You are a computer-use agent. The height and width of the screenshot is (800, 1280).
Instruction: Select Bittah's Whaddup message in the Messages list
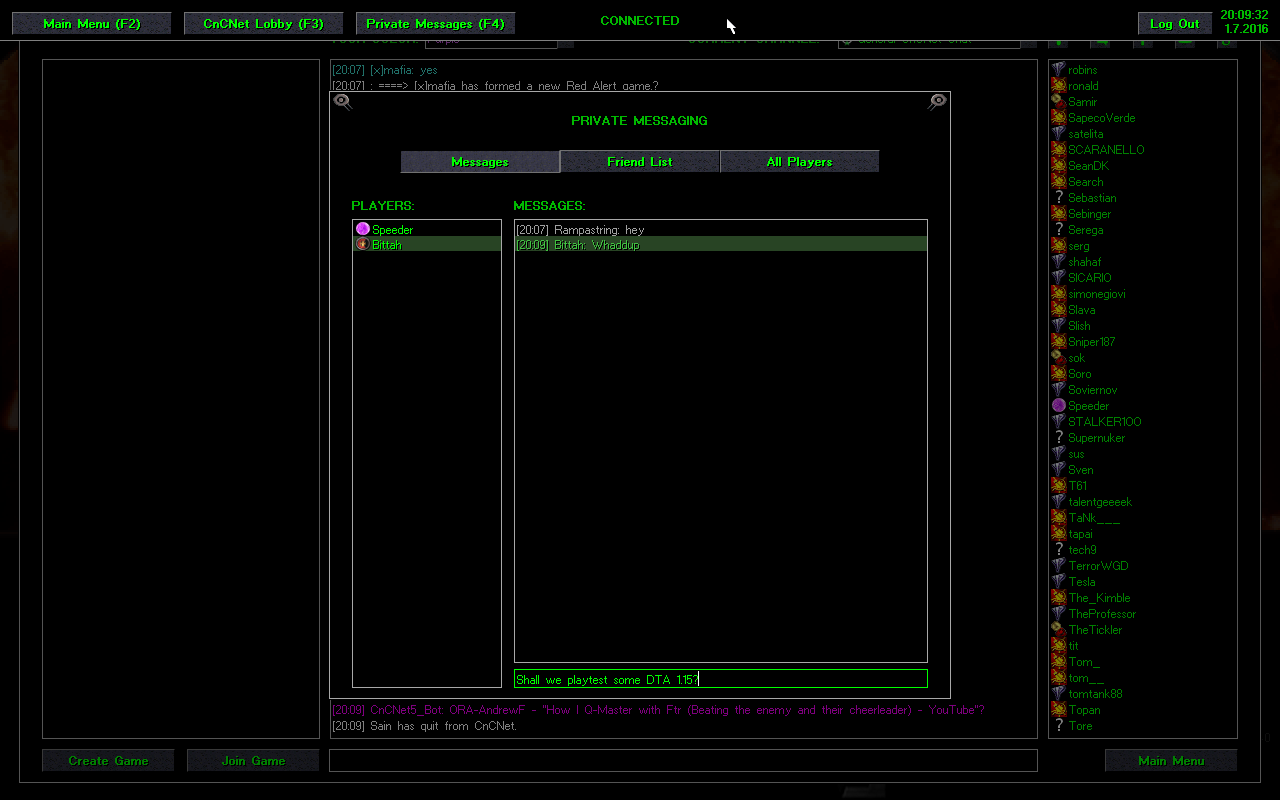click(x=720, y=245)
